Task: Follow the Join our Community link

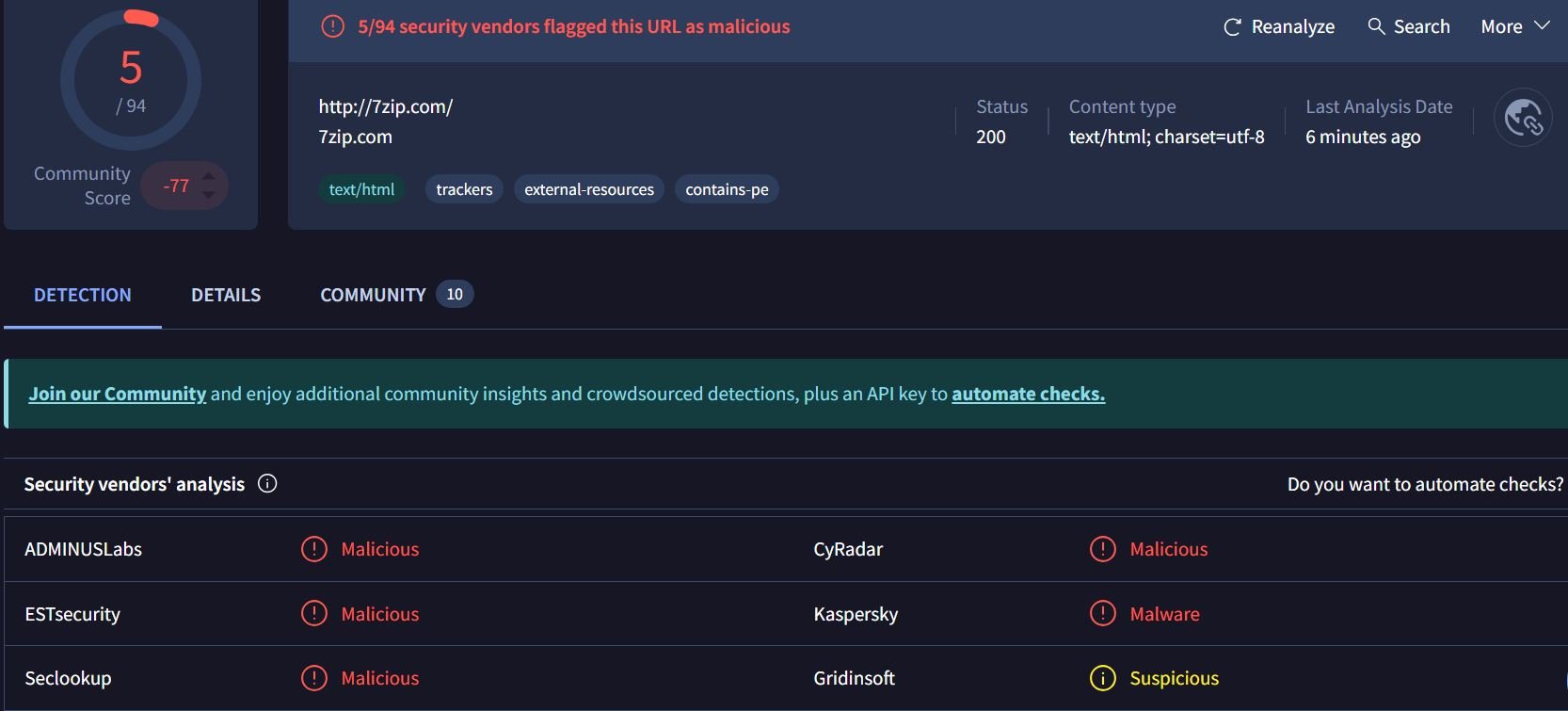Action: 118,394
